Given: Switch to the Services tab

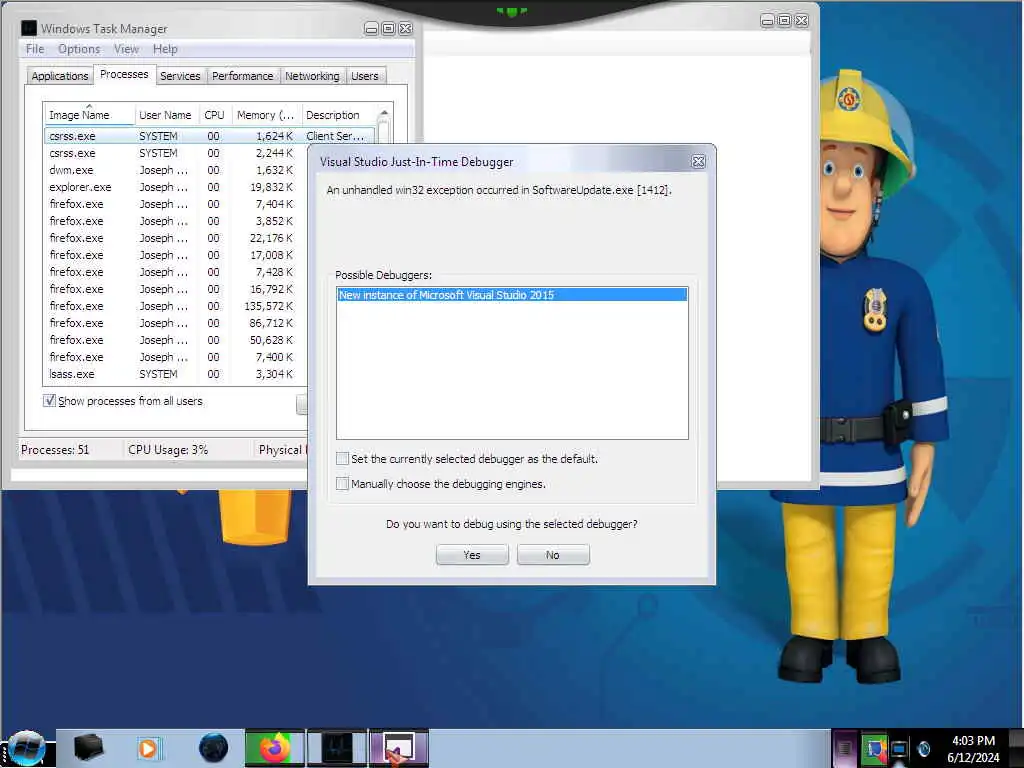Looking at the screenshot, I should coord(180,76).
